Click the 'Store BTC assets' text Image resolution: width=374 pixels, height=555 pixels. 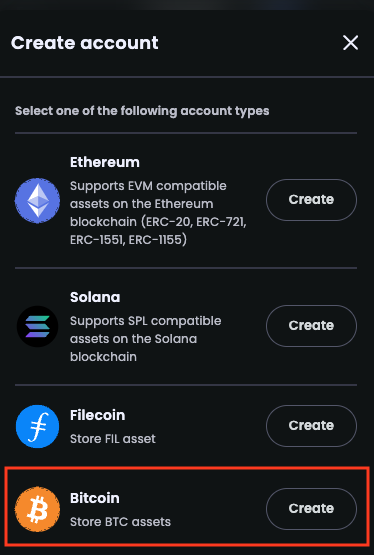(120, 522)
